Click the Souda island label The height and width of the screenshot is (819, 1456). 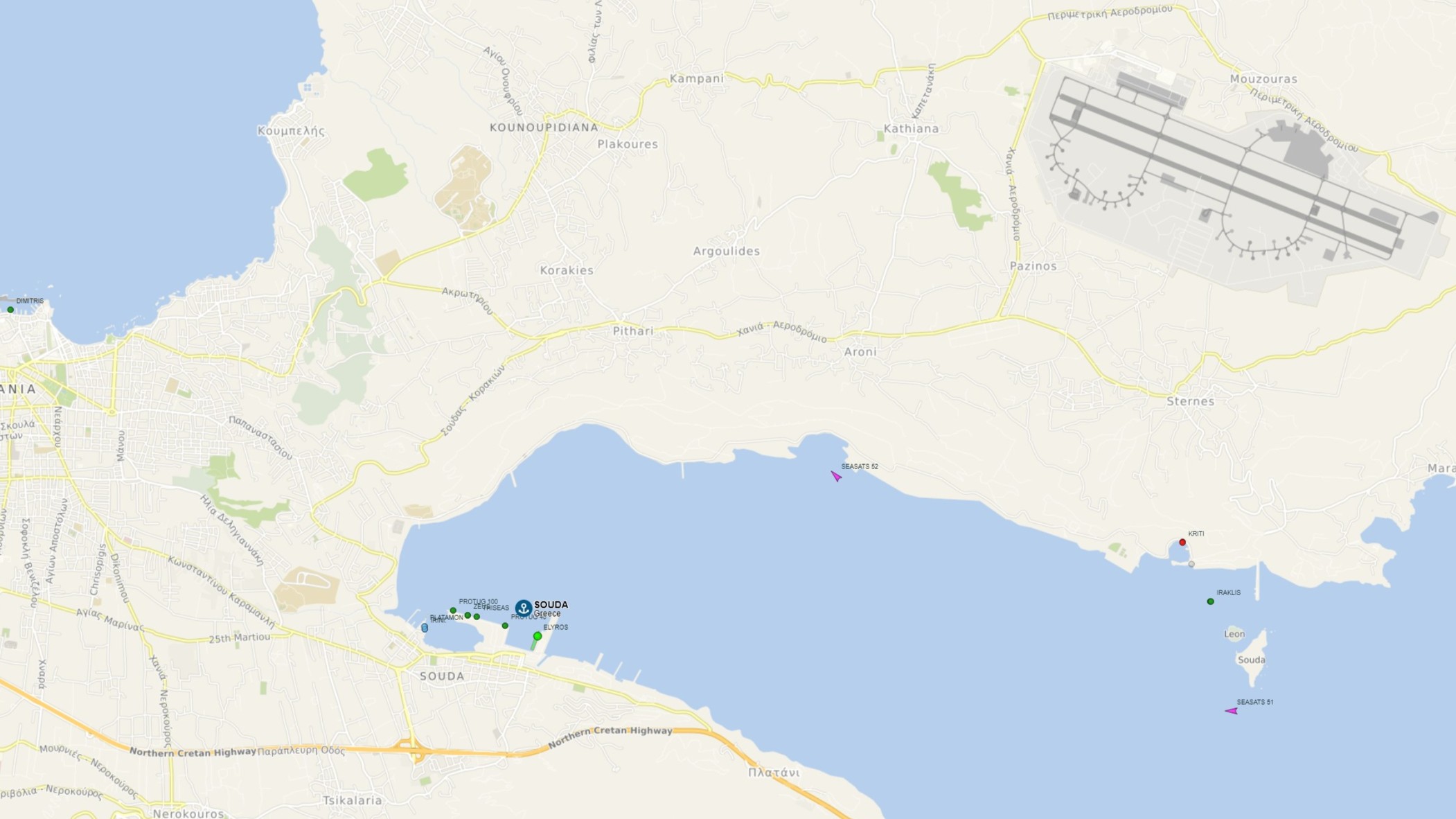point(1252,660)
